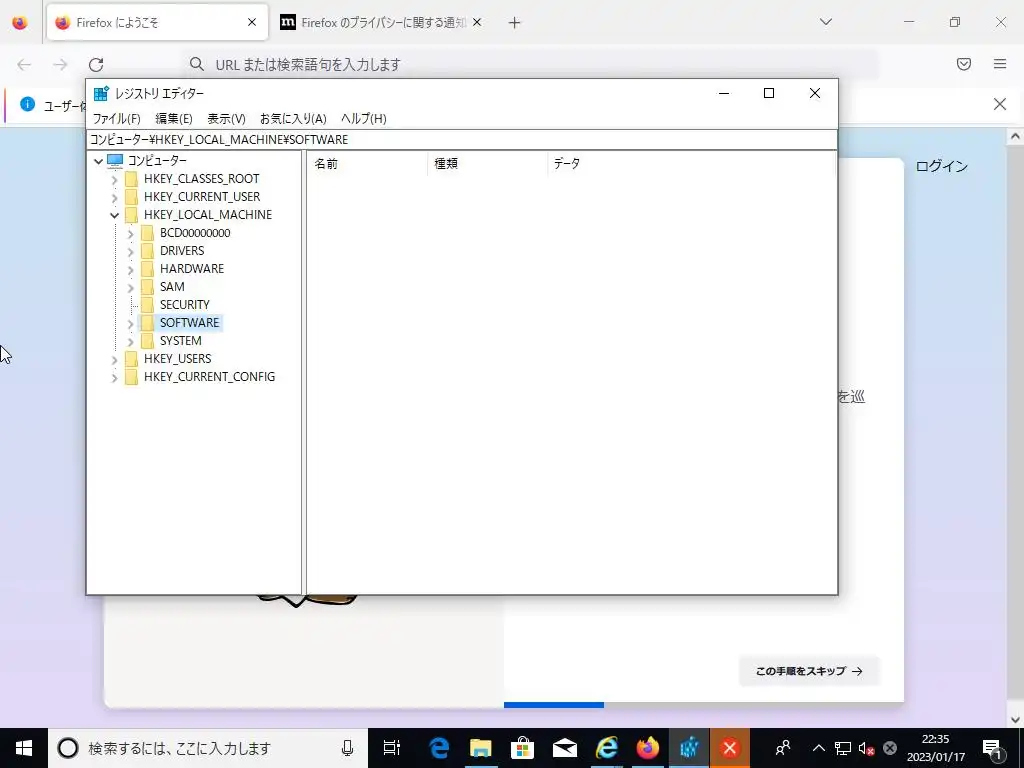Launch Internet Explorer from taskbar
The image size is (1024, 768).
tap(606, 748)
